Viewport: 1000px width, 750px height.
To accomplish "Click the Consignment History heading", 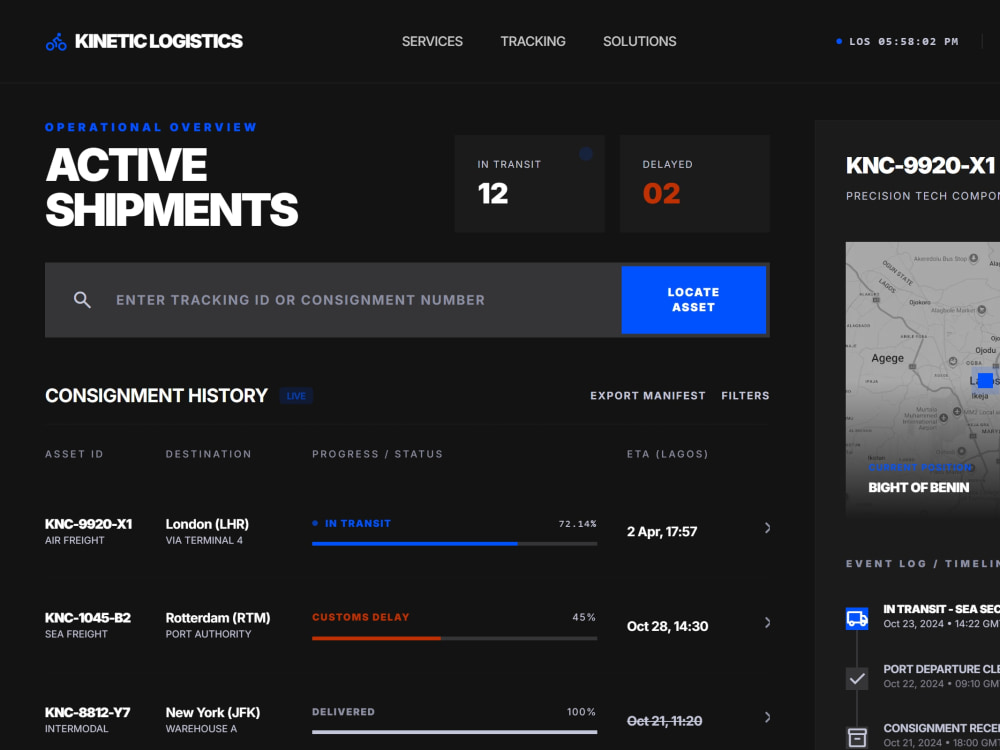I will [156, 395].
